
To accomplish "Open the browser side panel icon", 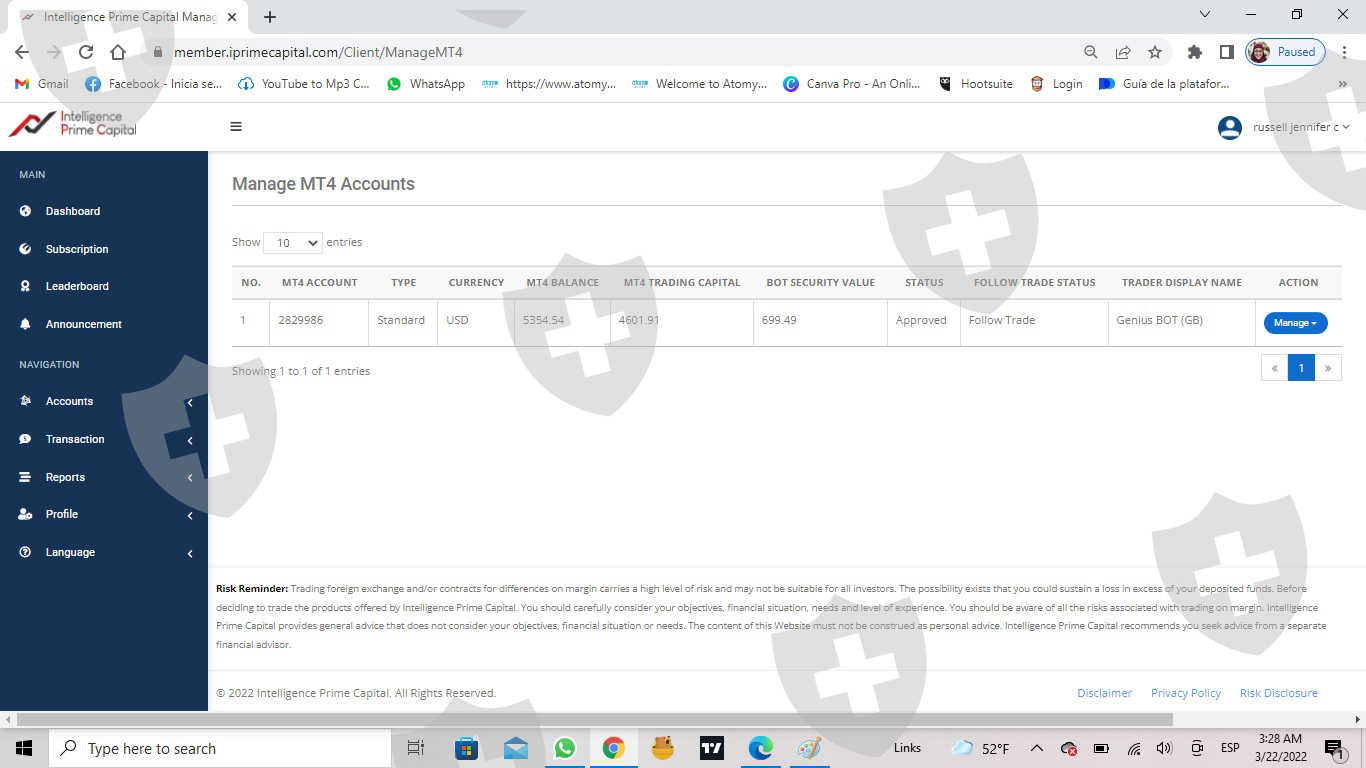I will pyautogui.click(x=1226, y=52).
